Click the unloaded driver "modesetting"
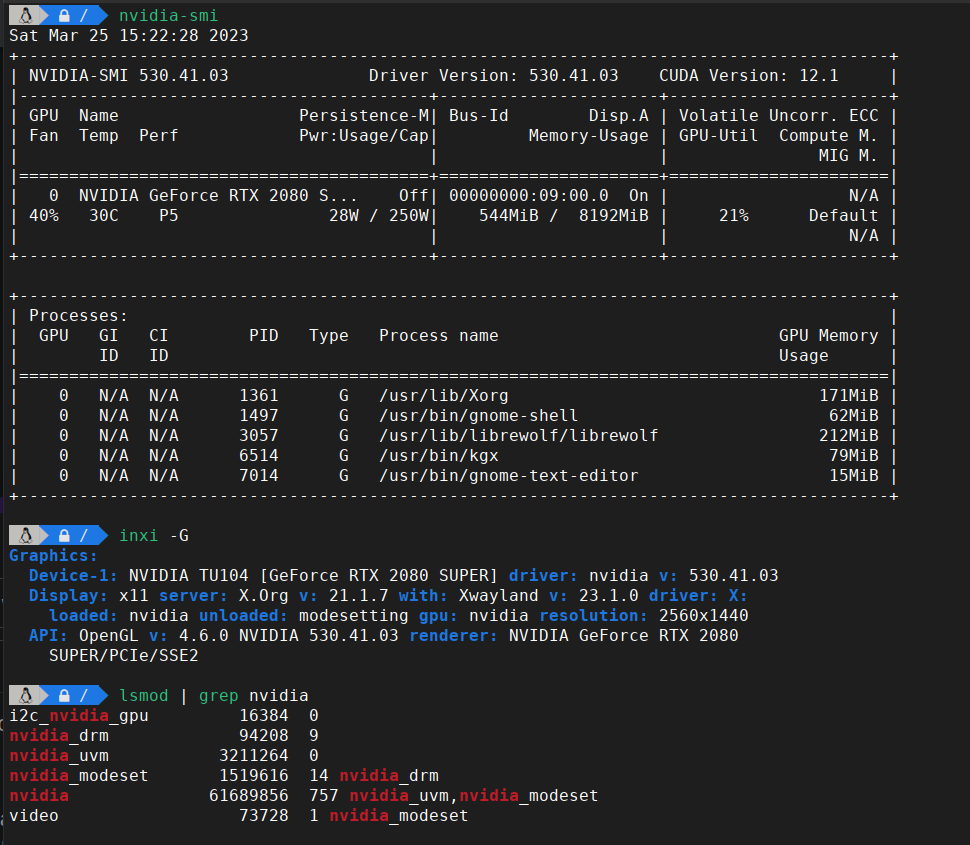The image size is (970, 845). click(354, 616)
